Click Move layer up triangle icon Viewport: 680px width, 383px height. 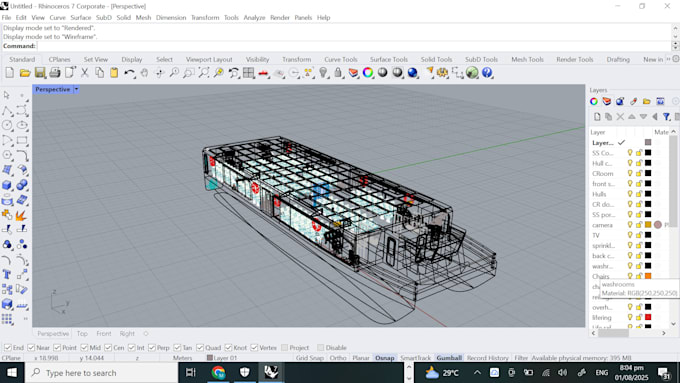pyautogui.click(x=632, y=117)
